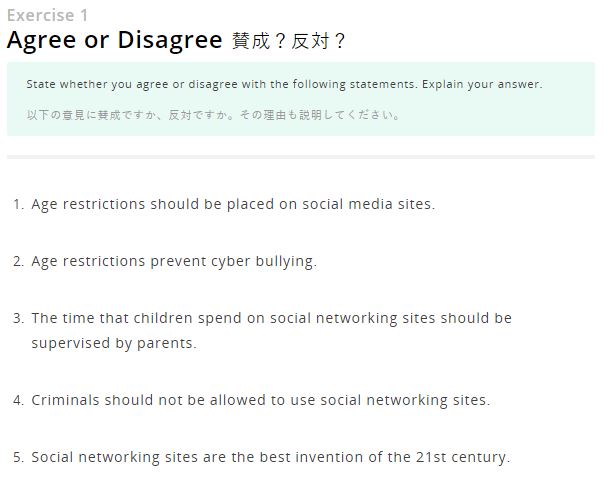The image size is (607, 485).
Task: Click the number '1.' list marker
Action: [x=18, y=204]
